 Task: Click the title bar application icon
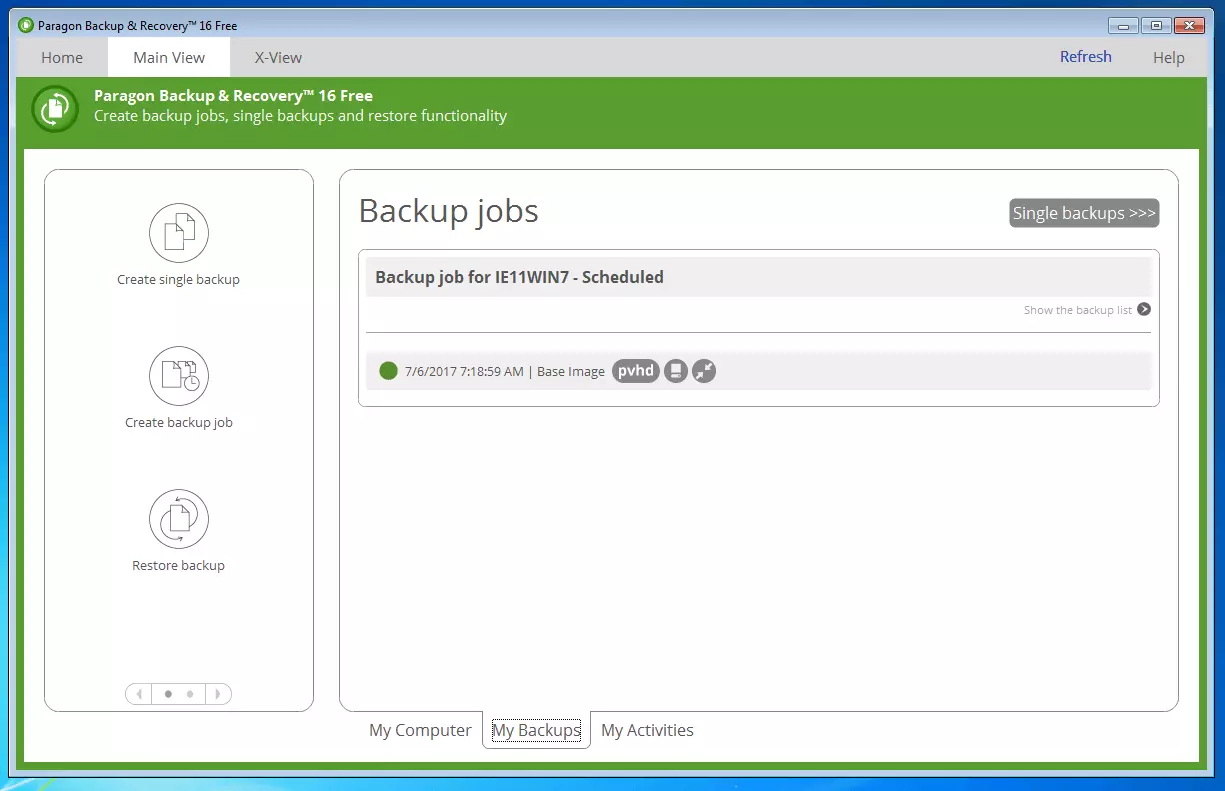26,25
